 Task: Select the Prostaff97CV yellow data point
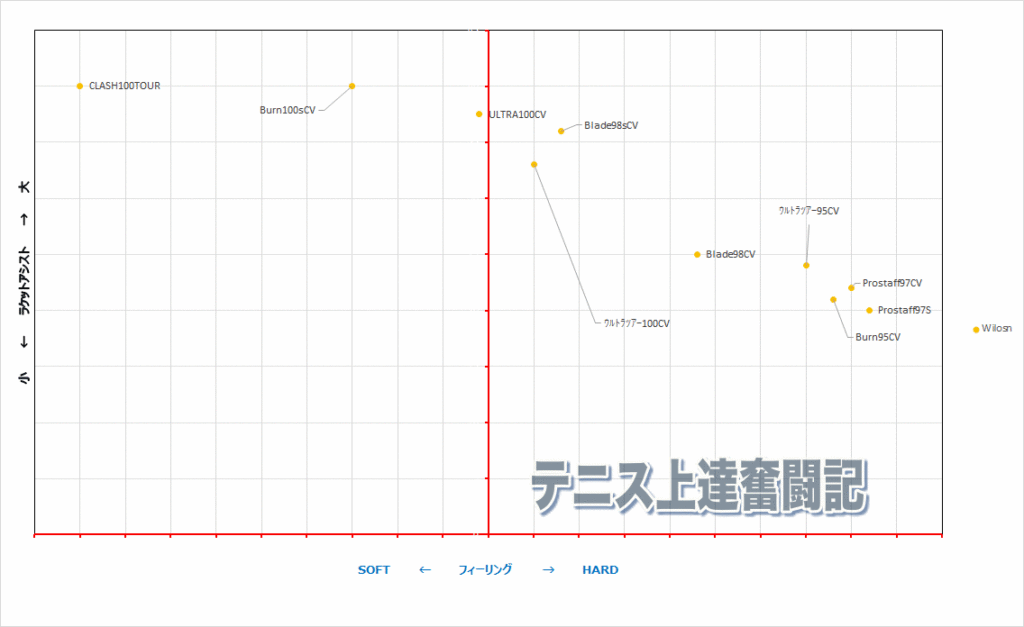(x=852, y=288)
